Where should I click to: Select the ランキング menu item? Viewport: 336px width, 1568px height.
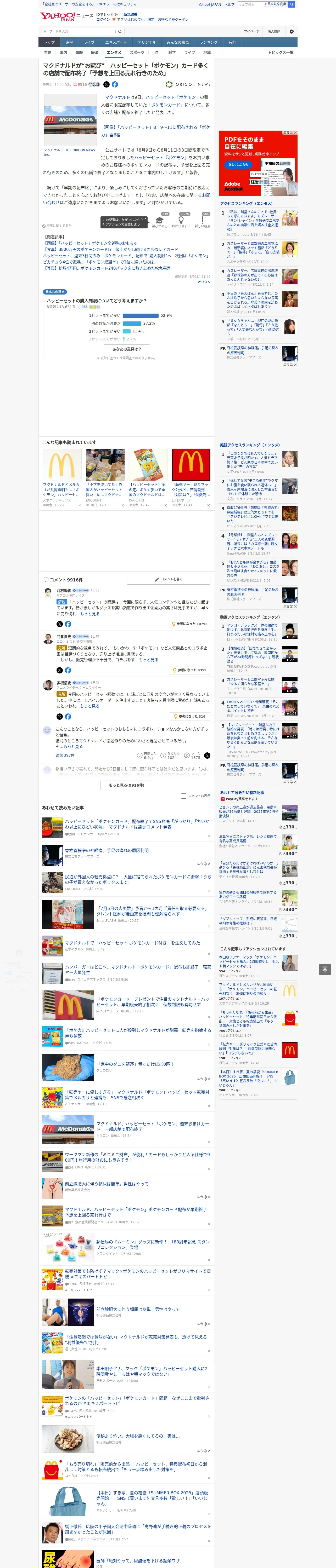point(209,42)
